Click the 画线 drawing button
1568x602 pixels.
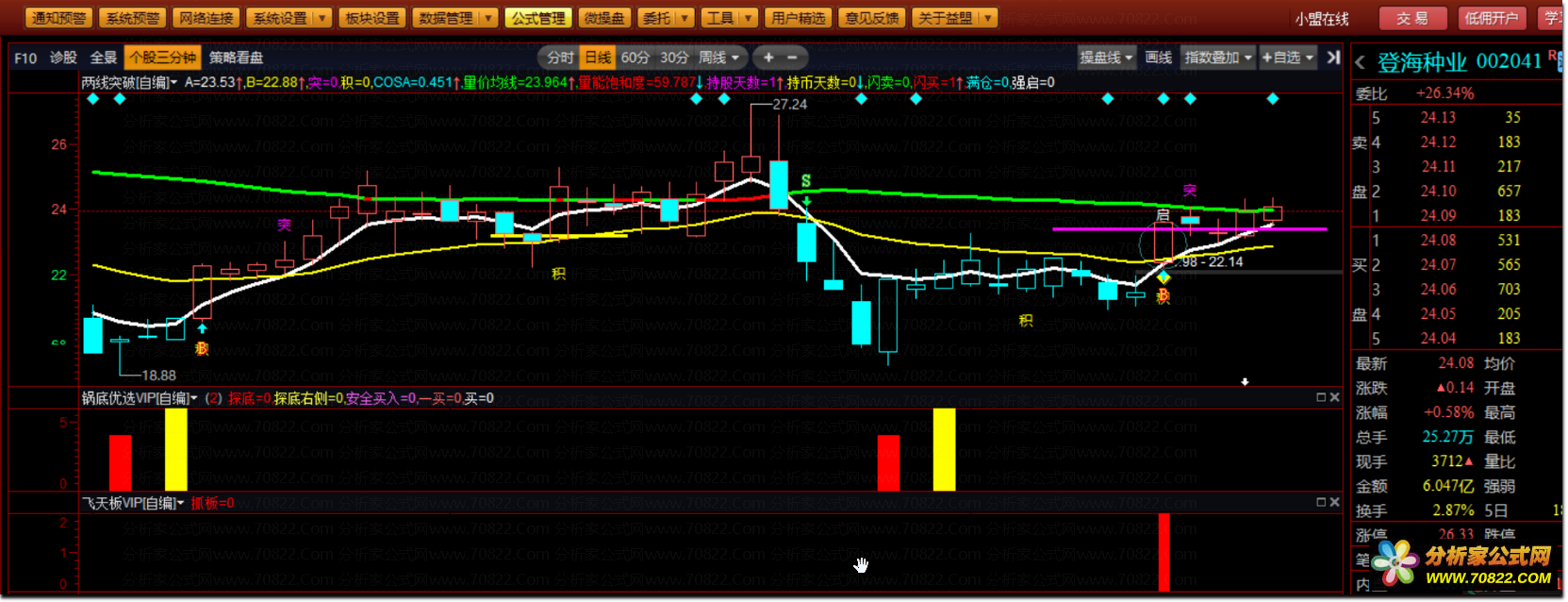1158,58
